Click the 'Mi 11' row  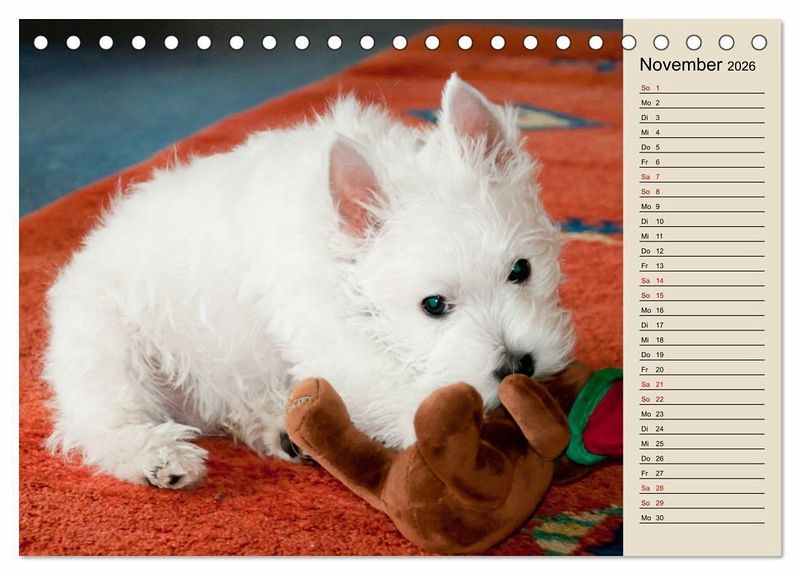702,236
